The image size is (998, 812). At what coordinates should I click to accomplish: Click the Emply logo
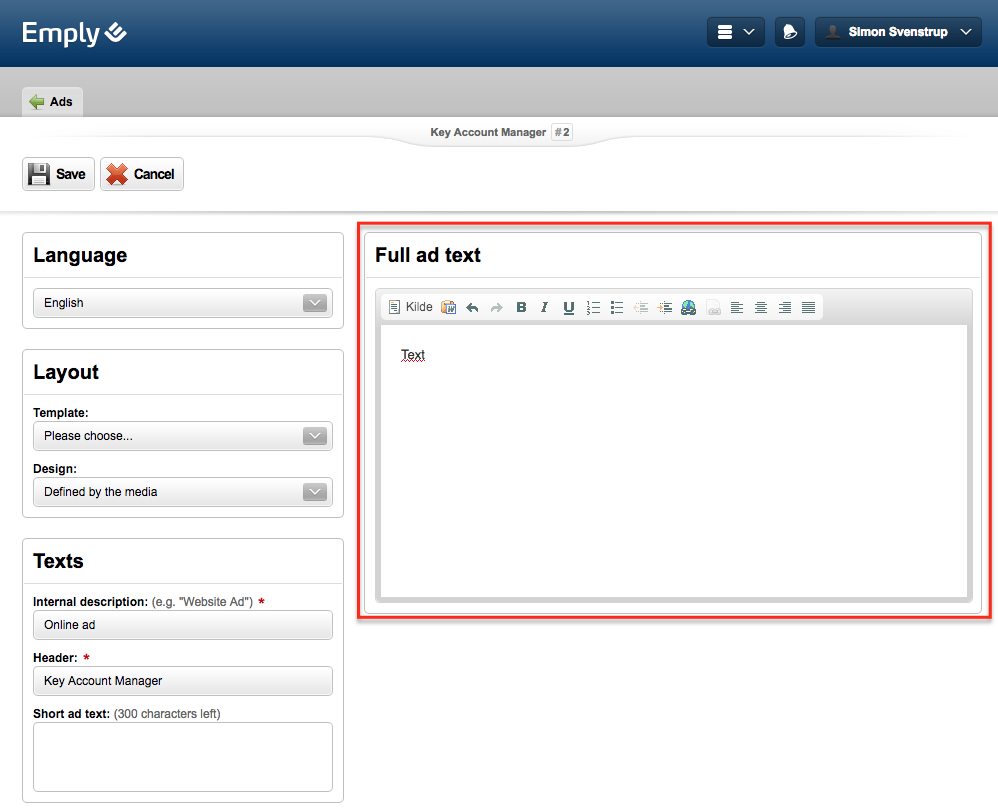[74, 32]
